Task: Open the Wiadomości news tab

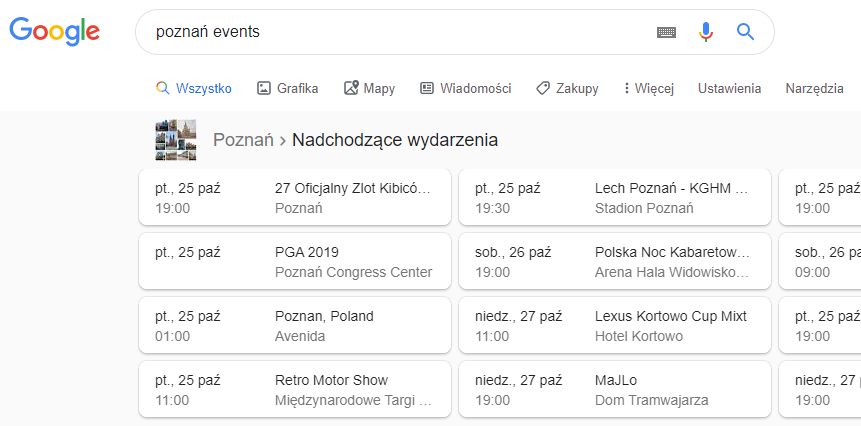Action: point(466,88)
